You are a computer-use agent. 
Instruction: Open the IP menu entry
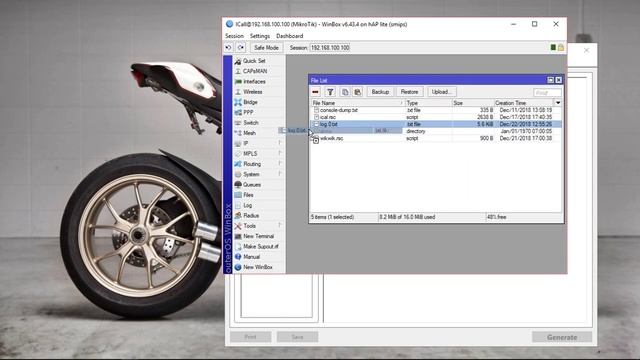(246, 143)
